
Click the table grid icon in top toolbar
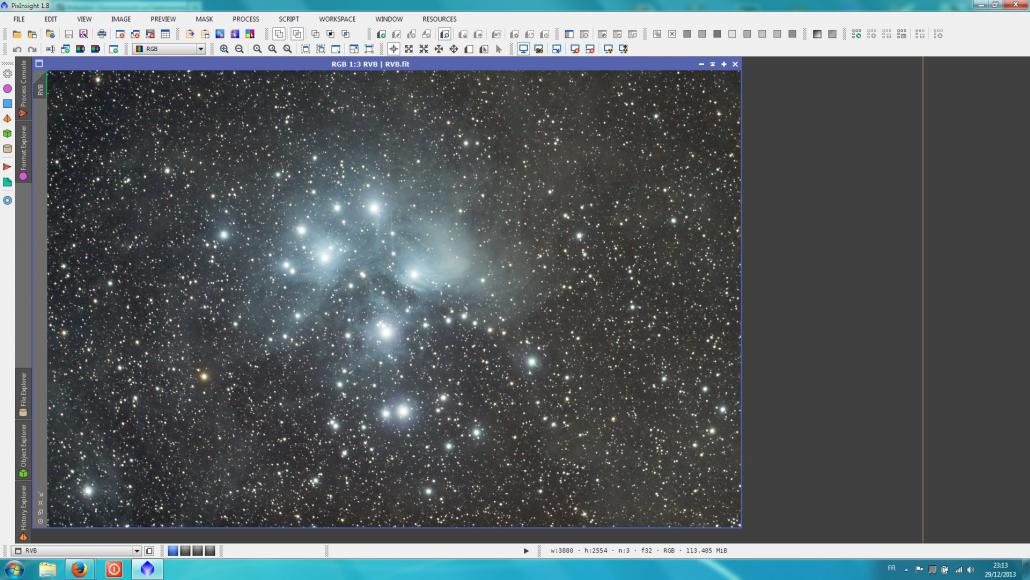point(166,34)
